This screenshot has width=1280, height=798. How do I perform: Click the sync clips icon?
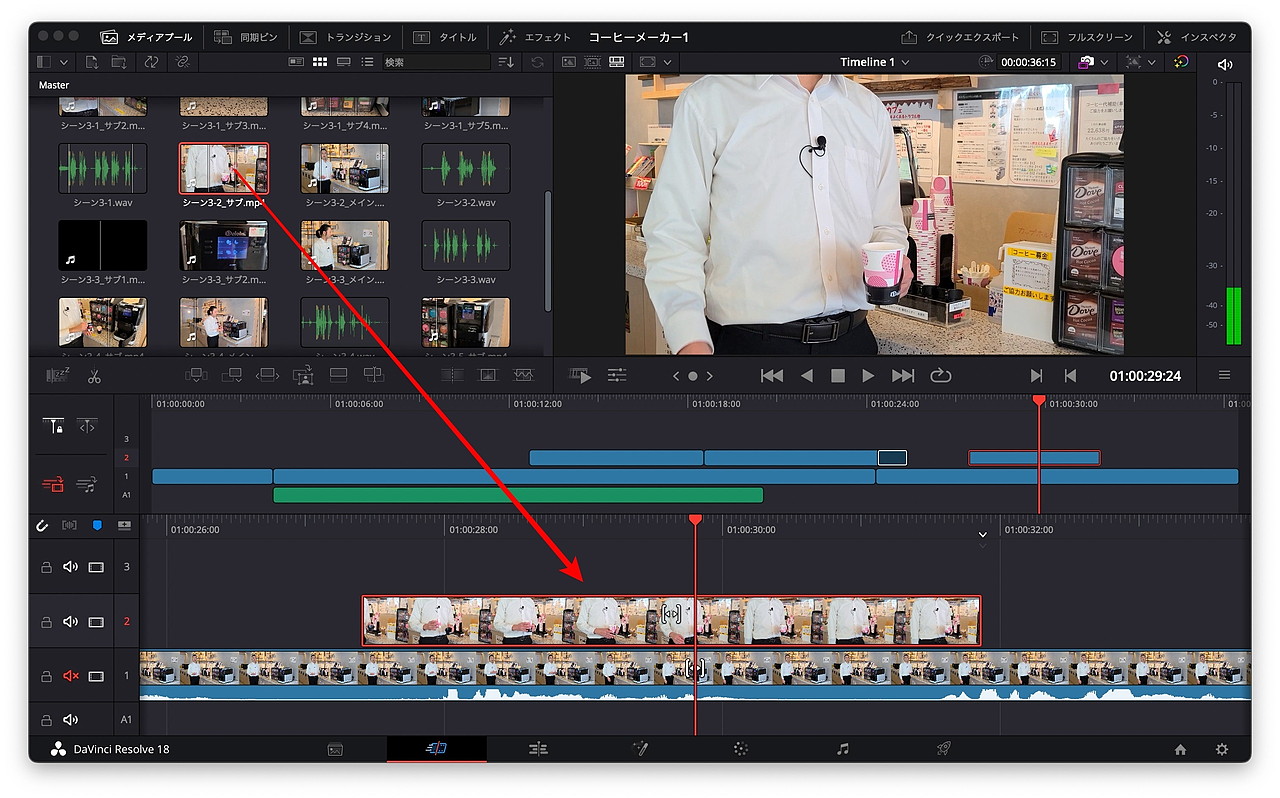coord(151,62)
